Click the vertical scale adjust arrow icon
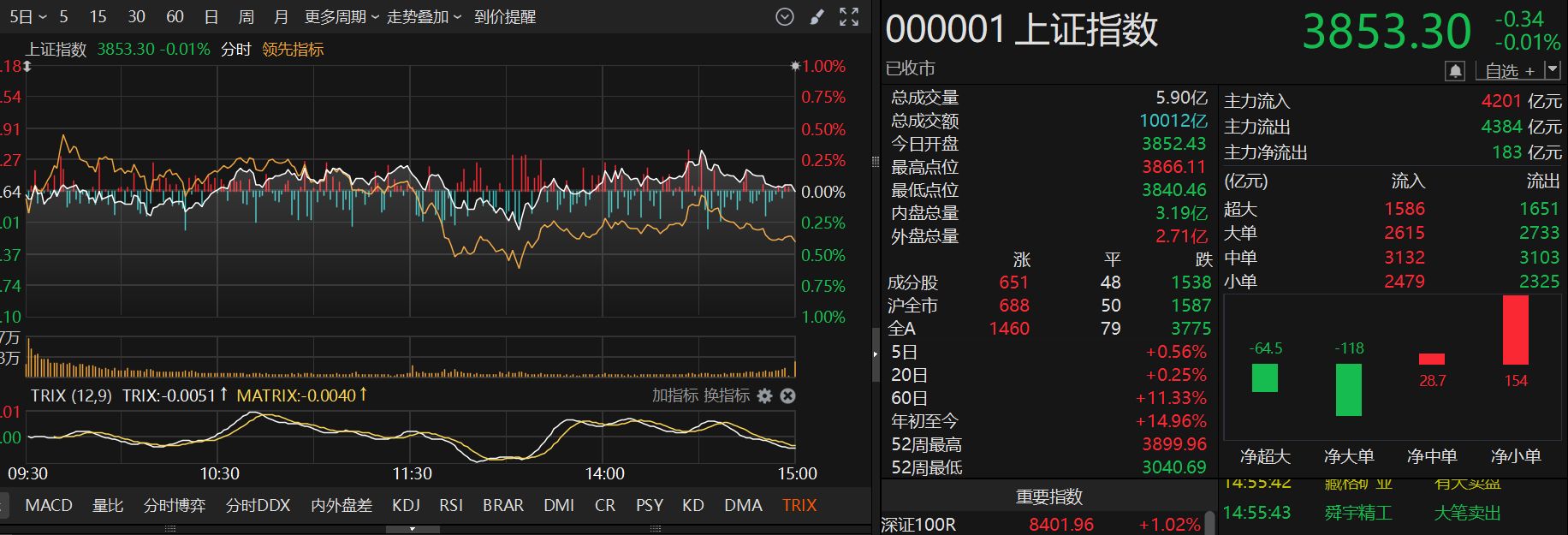 point(27,66)
